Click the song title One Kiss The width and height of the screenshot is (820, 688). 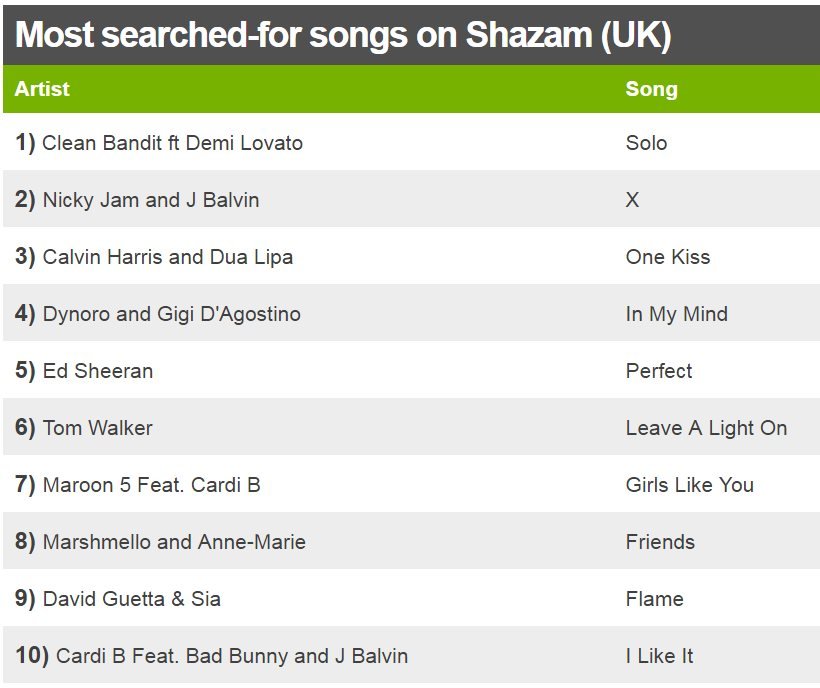[x=667, y=257]
